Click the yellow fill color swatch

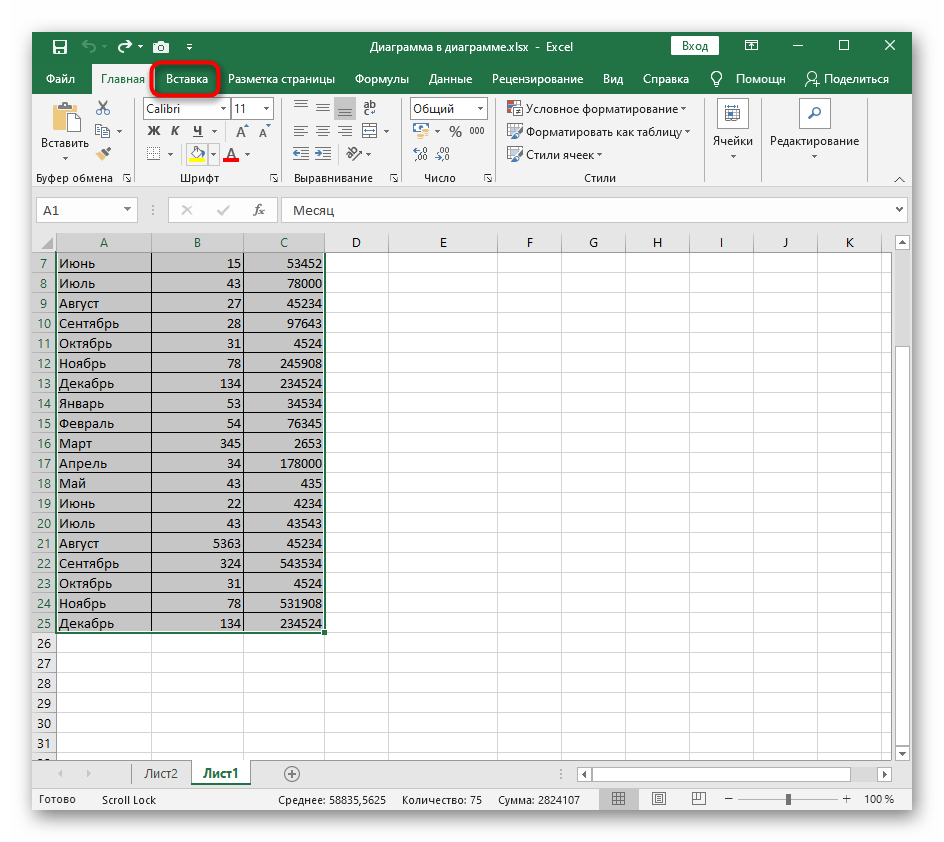click(197, 154)
